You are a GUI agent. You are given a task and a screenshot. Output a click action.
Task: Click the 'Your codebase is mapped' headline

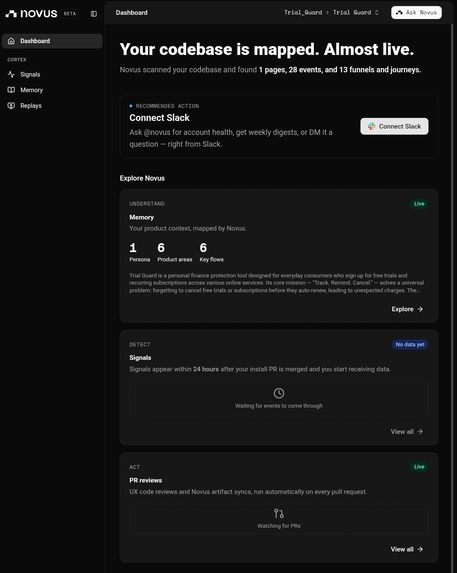(267, 49)
